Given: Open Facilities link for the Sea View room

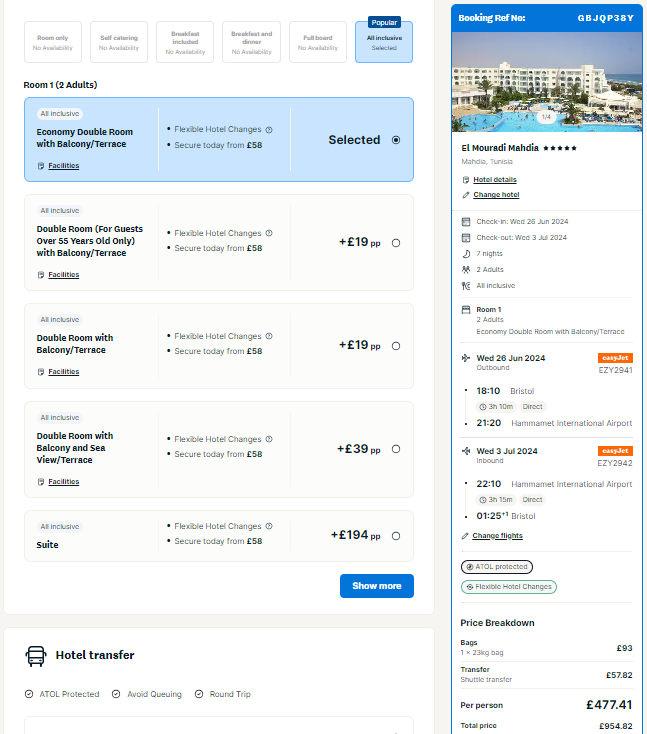Looking at the screenshot, I should pos(64,482).
